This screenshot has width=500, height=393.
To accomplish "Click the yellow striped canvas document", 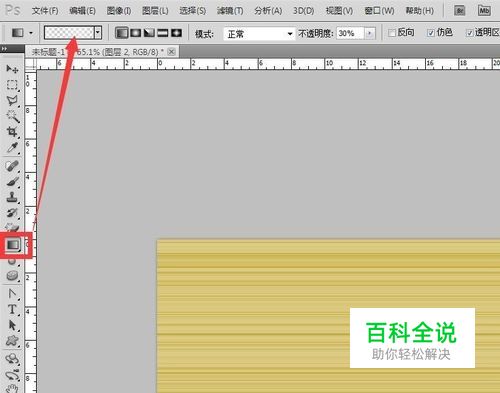I will pyautogui.click(x=328, y=316).
